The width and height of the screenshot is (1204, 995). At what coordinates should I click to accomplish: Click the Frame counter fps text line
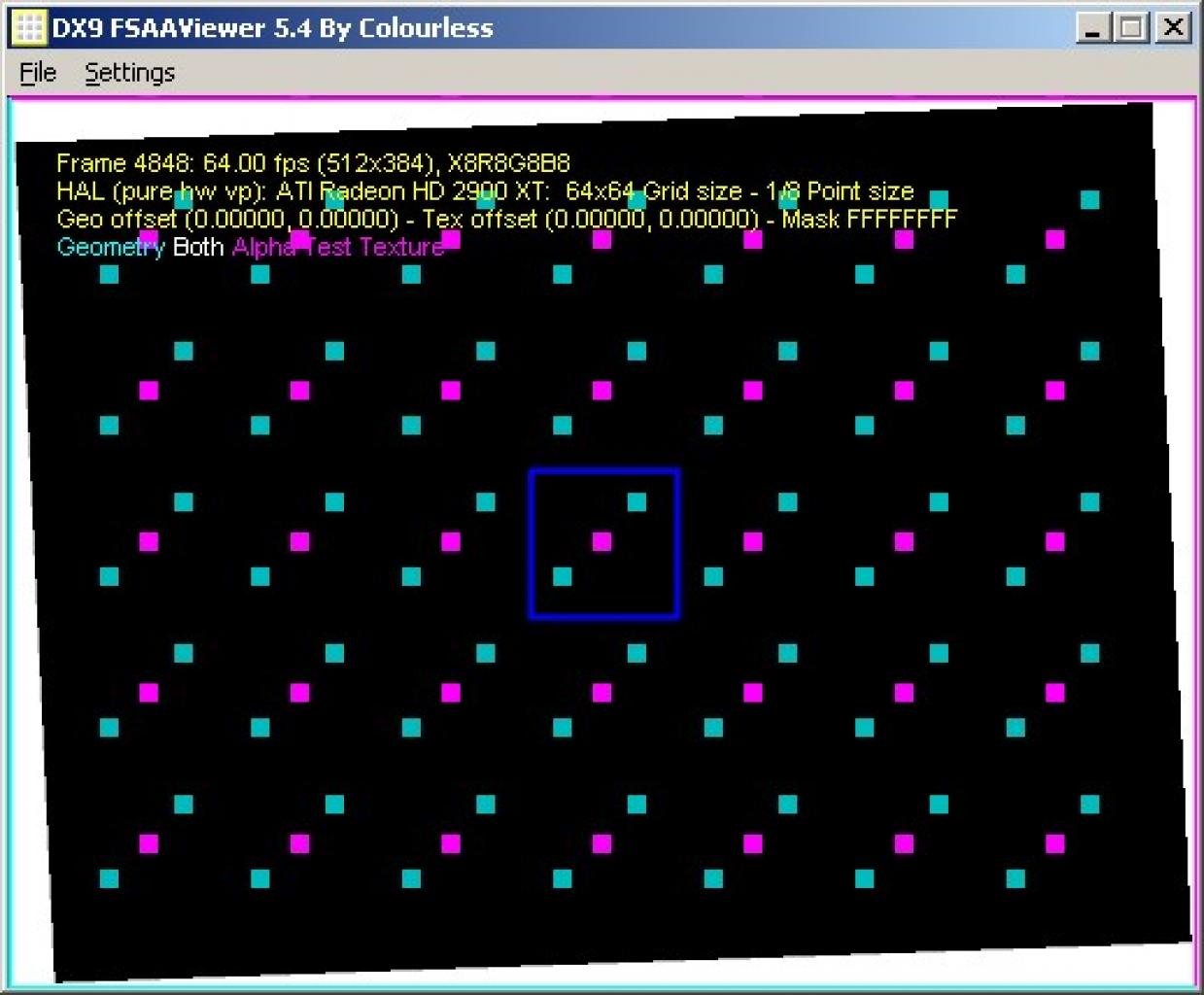[313, 163]
